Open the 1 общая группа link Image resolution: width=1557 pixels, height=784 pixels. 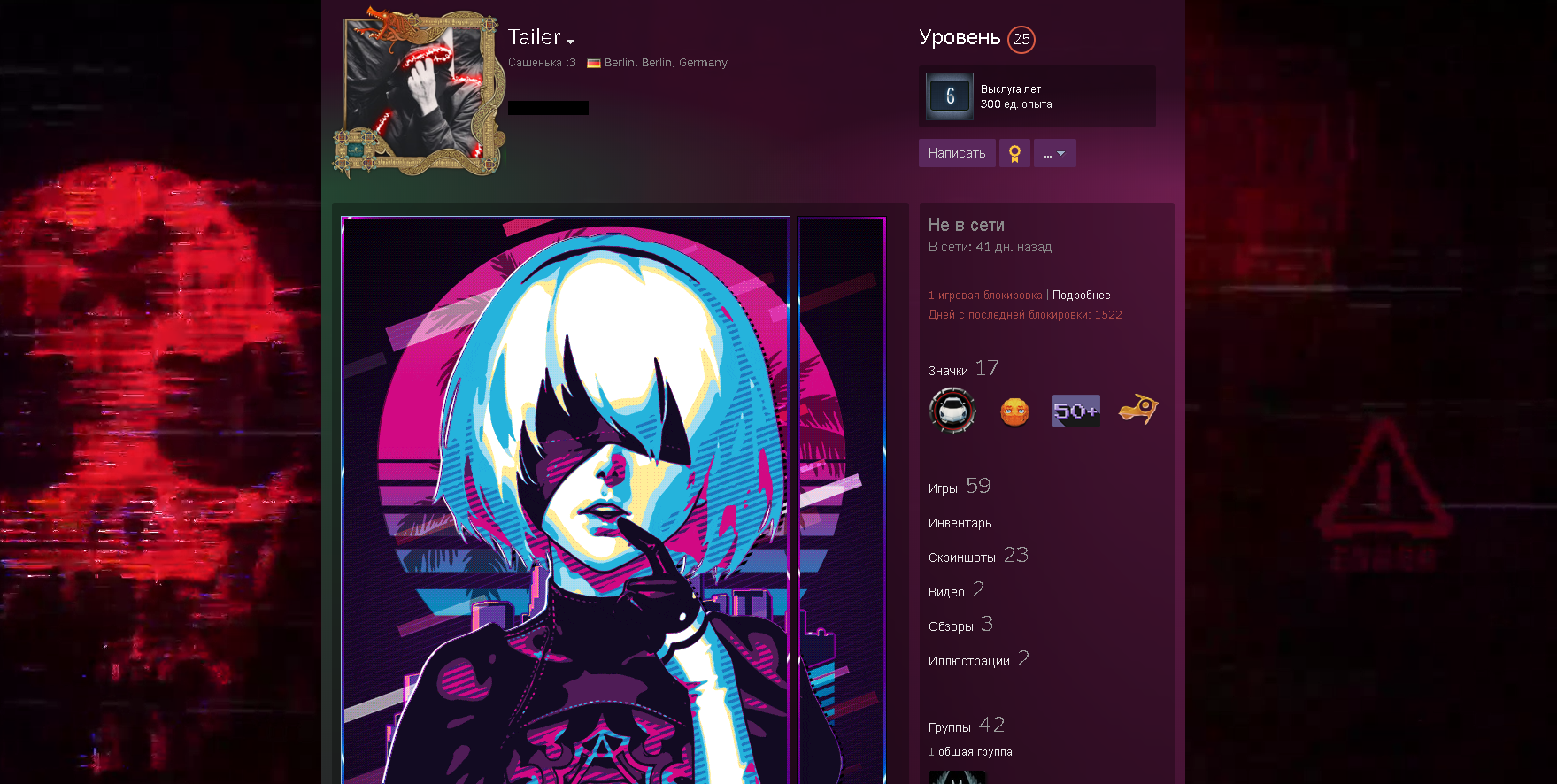point(970,752)
